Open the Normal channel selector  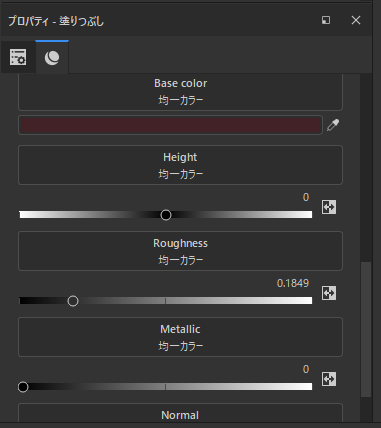[180, 413]
